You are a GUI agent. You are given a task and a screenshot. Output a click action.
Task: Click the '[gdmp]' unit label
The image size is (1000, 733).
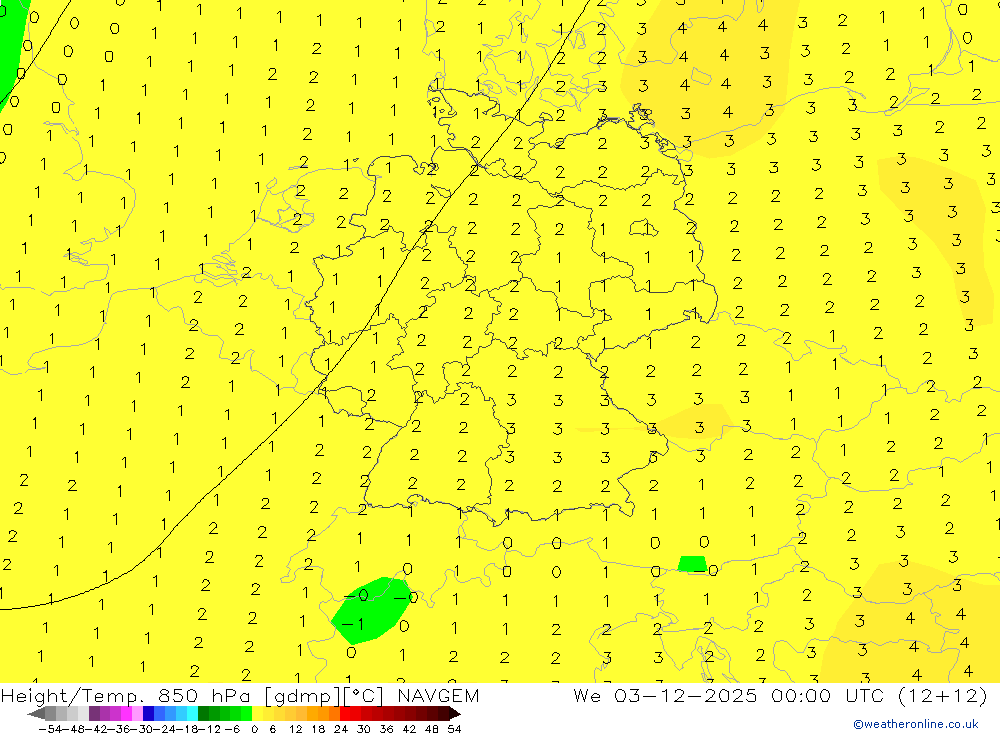coord(303,696)
